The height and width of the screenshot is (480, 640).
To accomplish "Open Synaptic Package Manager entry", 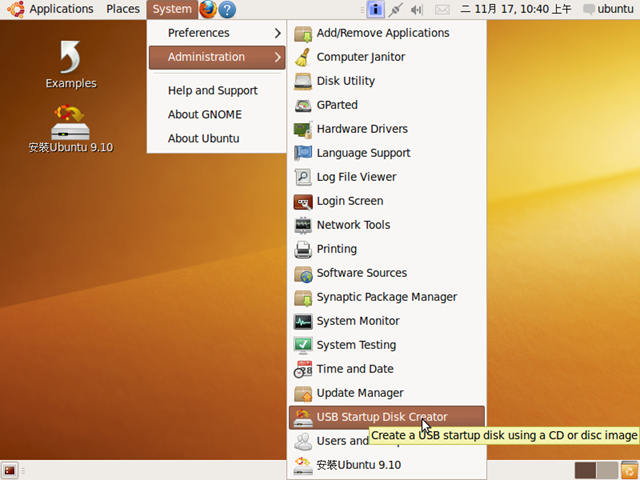I will pyautogui.click(x=387, y=297).
